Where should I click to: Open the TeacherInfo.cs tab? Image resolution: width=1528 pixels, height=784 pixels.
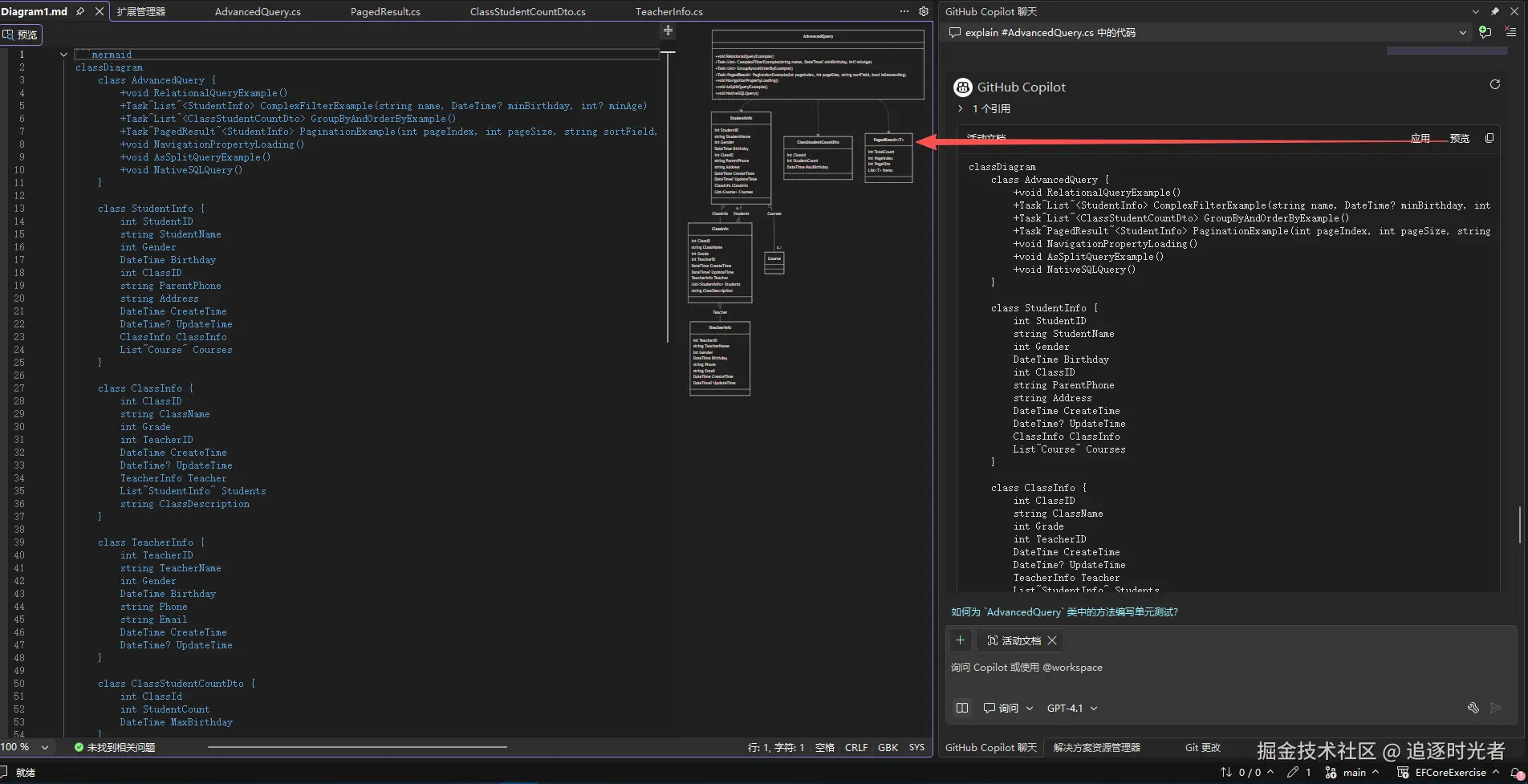(x=669, y=11)
